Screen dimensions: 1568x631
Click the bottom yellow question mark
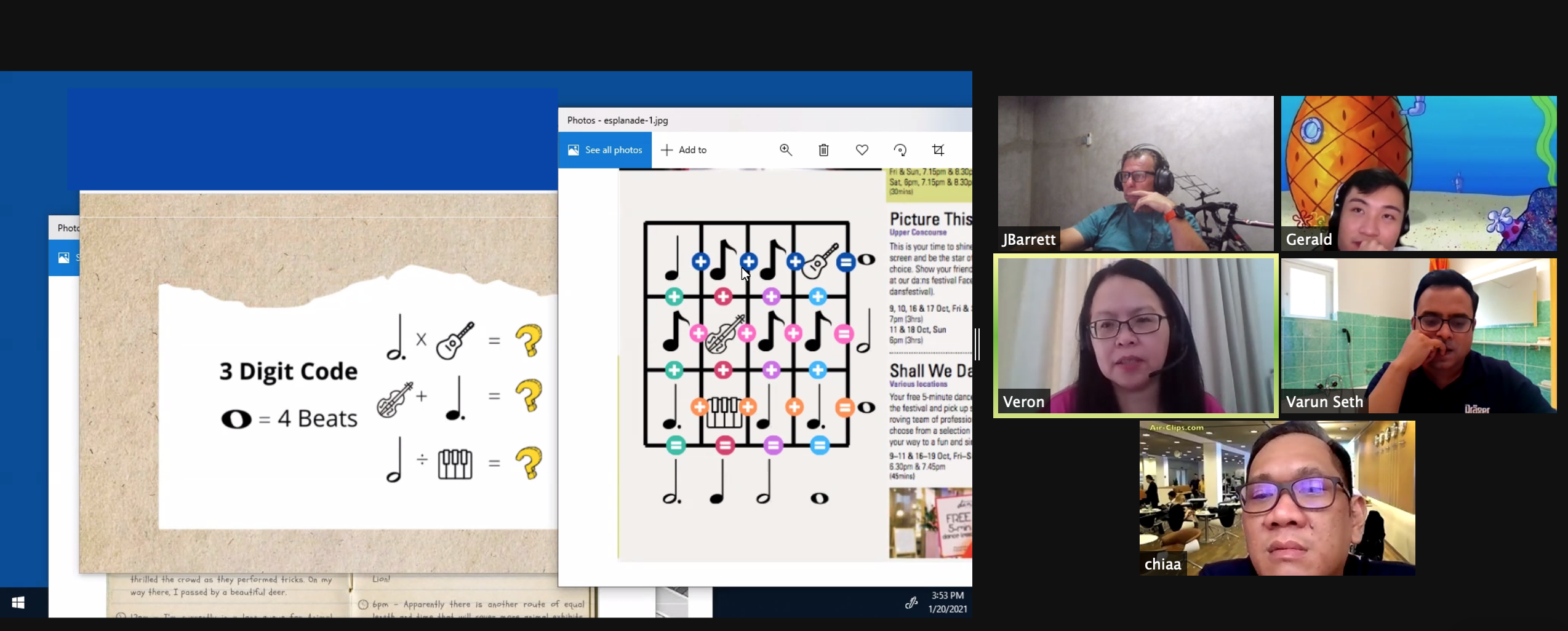tap(528, 462)
